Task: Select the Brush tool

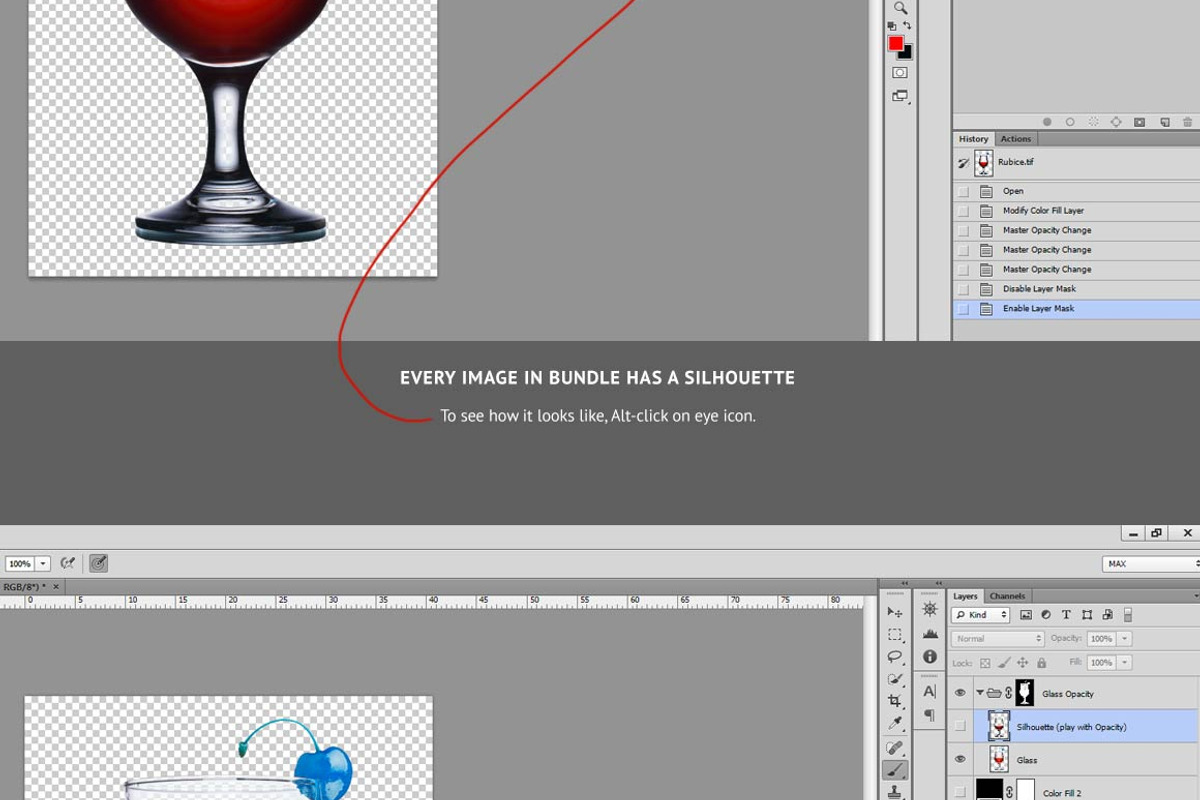Action: point(895,770)
